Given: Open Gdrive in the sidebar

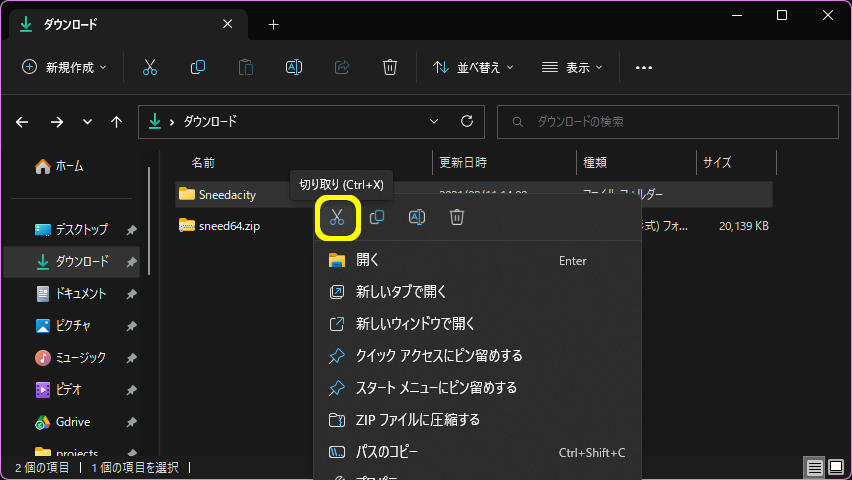Looking at the screenshot, I should 71,422.
